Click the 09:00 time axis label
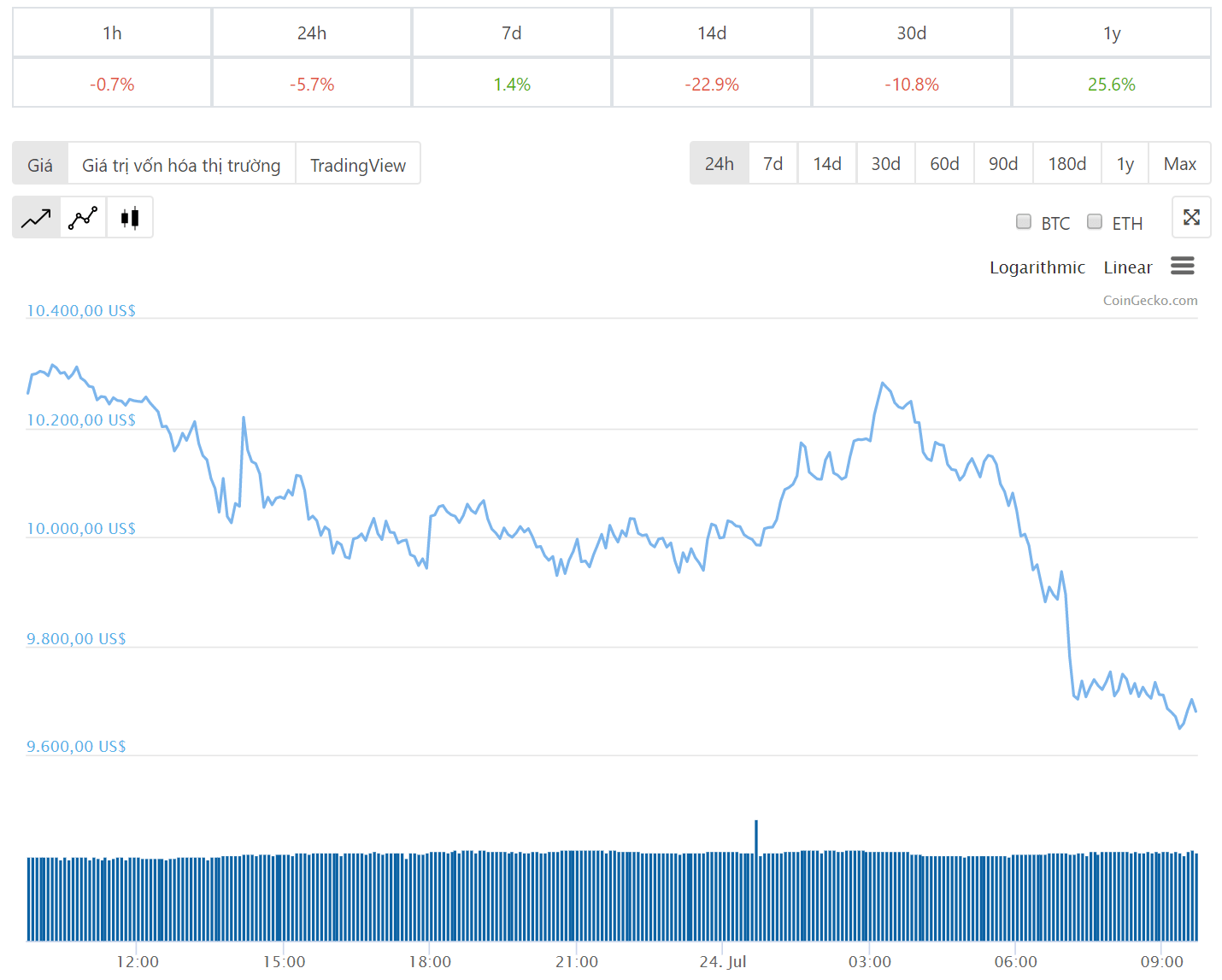1222x980 pixels. [1162, 961]
